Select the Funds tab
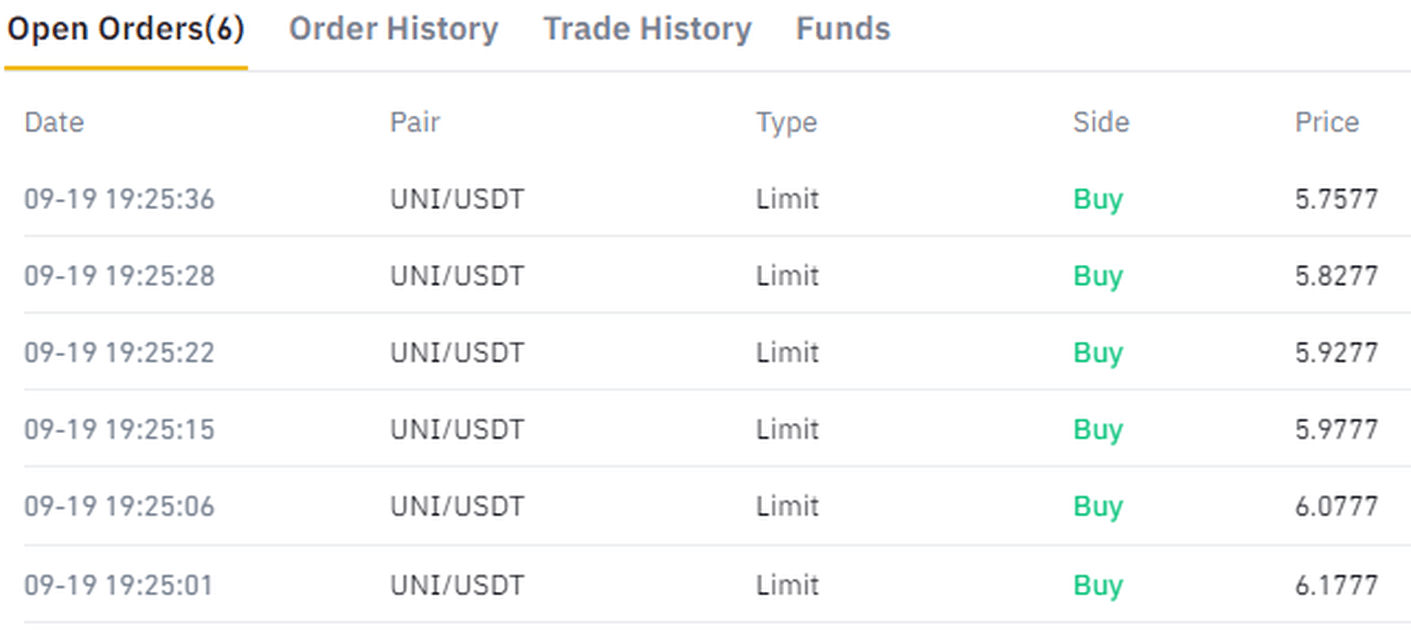This screenshot has width=1411, height=643. click(x=843, y=30)
